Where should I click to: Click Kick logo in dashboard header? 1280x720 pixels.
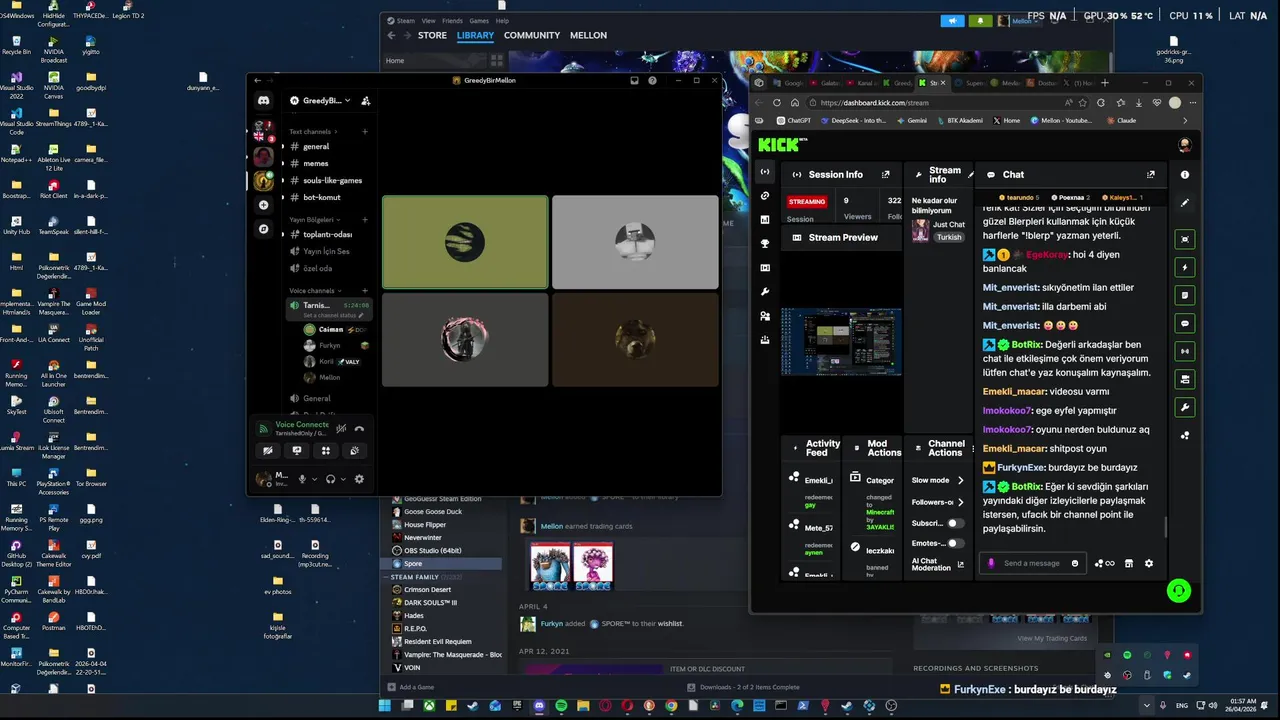point(782,145)
